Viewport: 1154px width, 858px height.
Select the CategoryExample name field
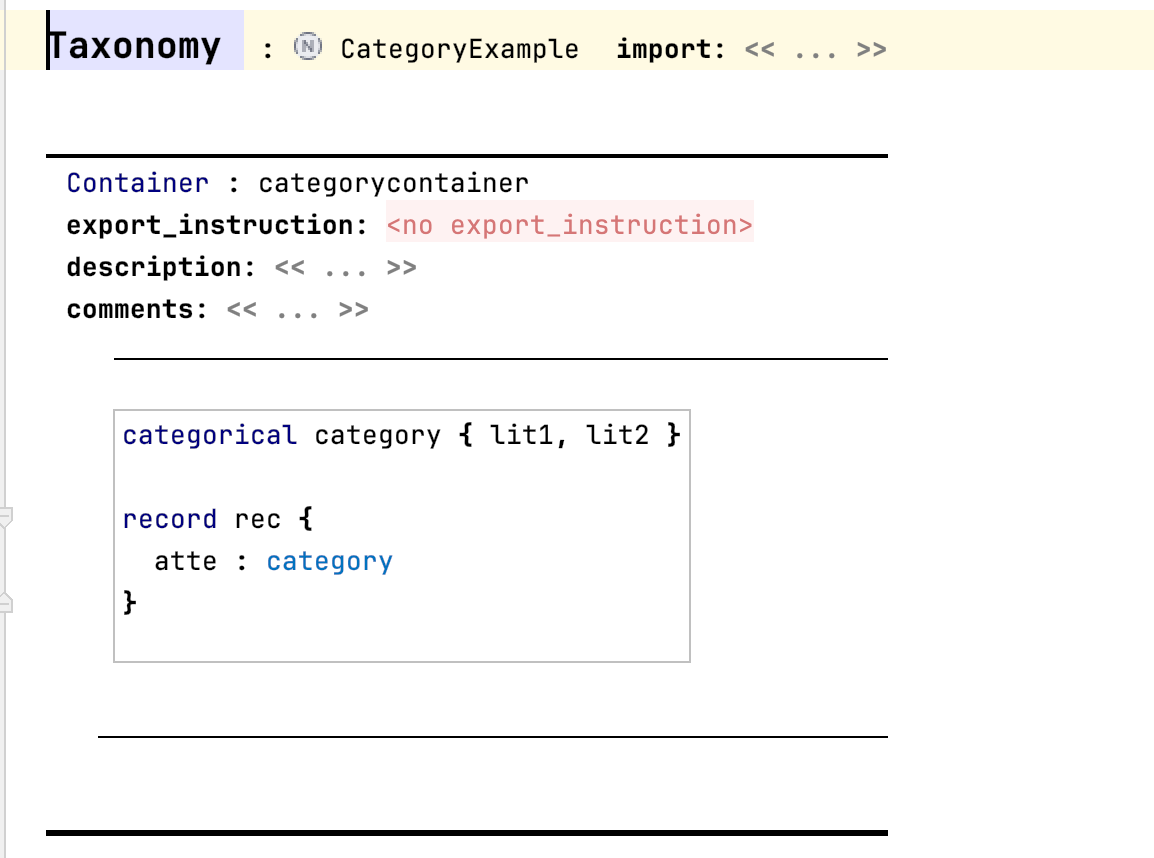[459, 47]
